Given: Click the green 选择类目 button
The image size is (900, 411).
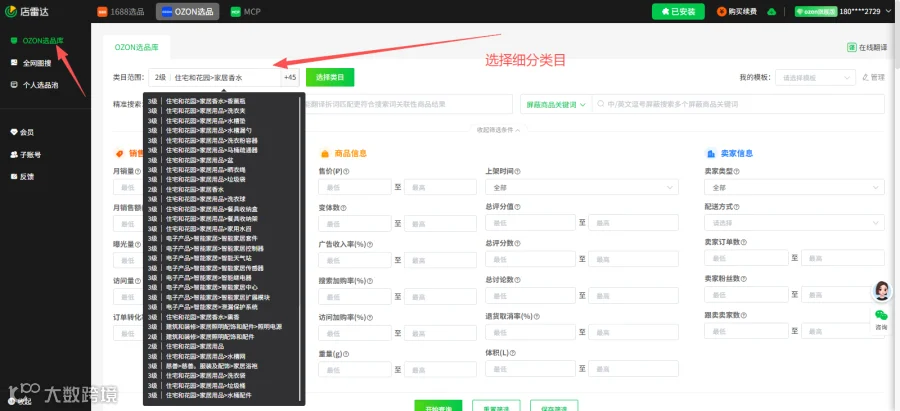Looking at the screenshot, I should 330,77.
